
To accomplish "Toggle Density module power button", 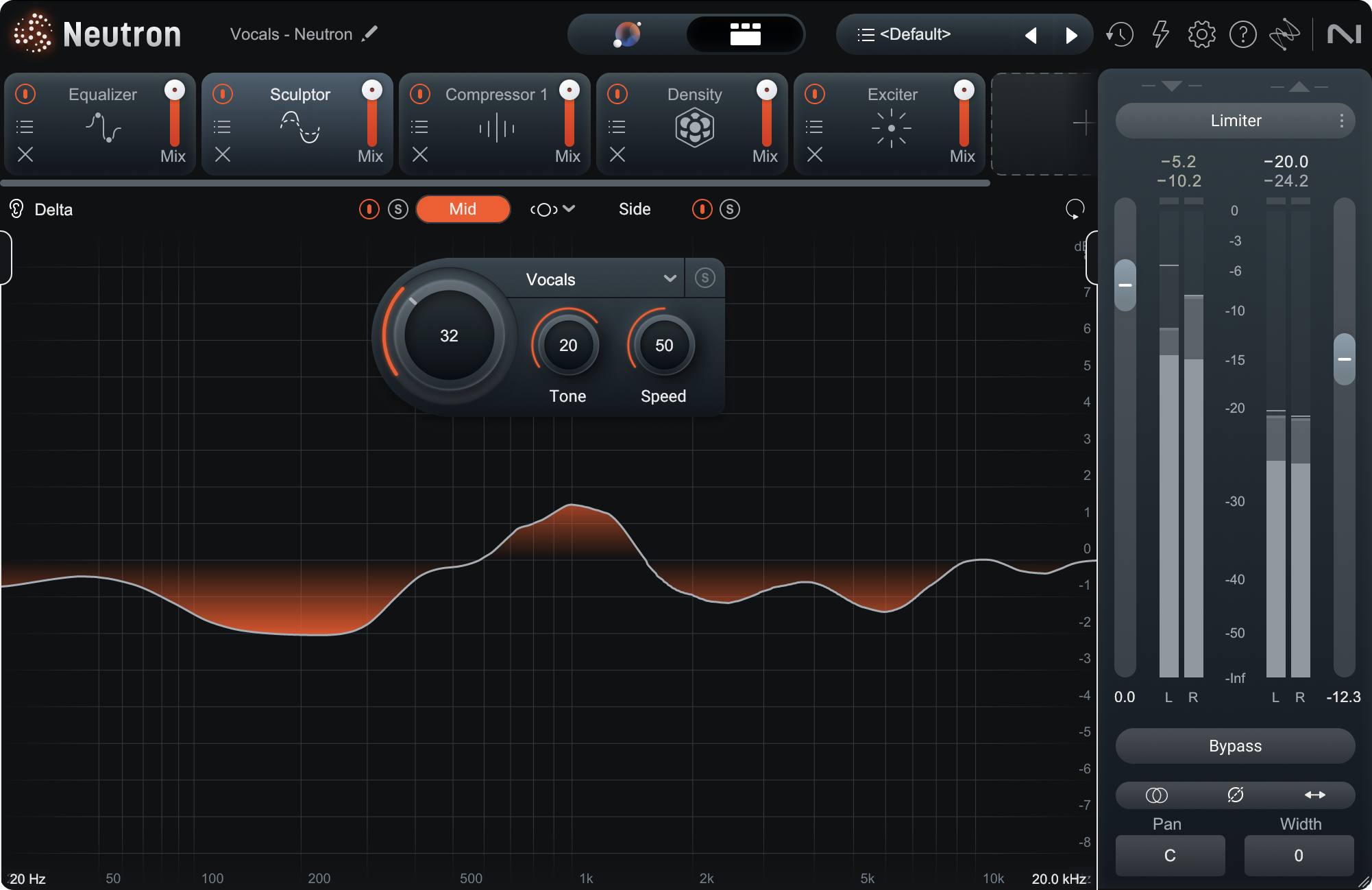I will pos(617,94).
